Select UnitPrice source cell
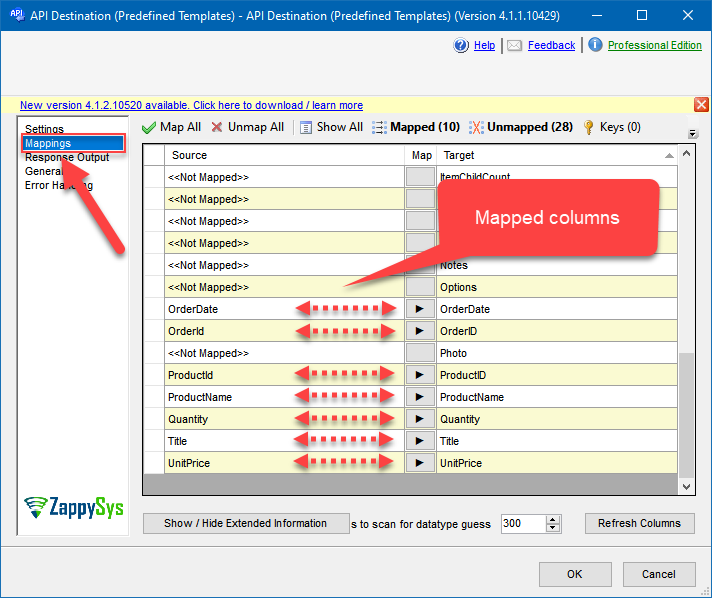Image resolution: width=712 pixels, height=598 pixels. click(284, 463)
